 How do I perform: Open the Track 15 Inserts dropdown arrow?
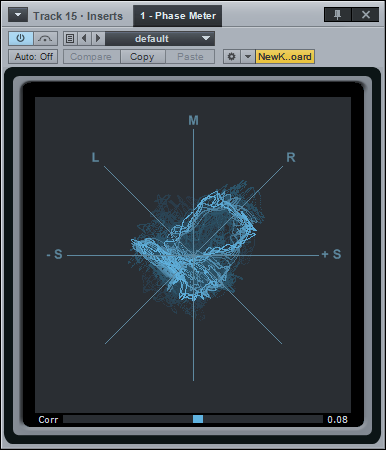click(18, 15)
